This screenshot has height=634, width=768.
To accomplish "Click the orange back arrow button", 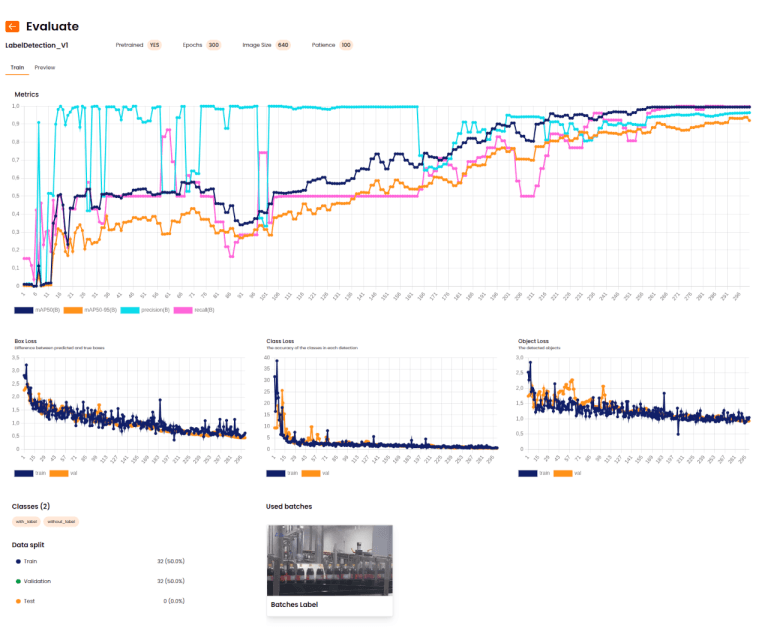I will pos(12,26).
